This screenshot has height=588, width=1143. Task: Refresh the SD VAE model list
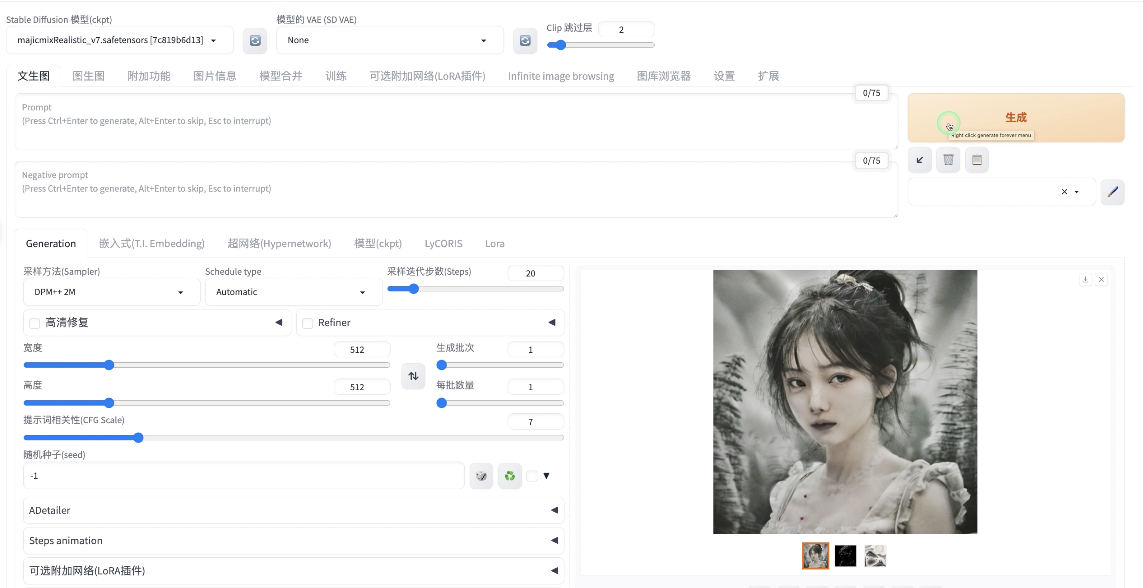coord(525,41)
